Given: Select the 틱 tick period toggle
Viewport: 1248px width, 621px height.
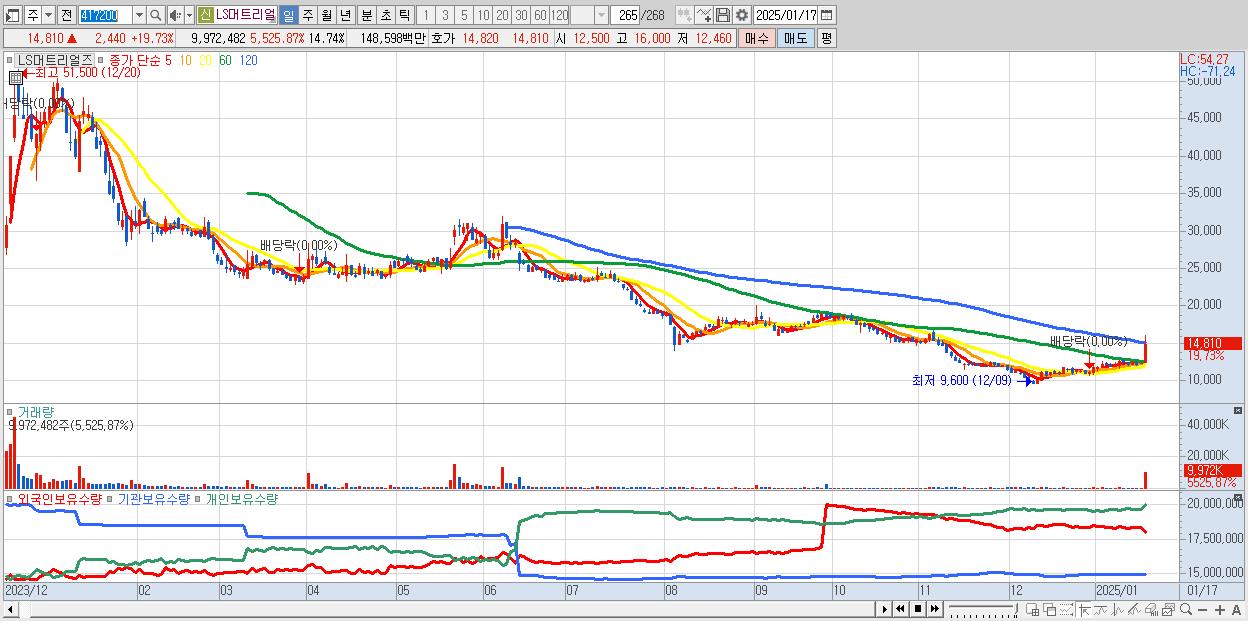Looking at the screenshot, I should tap(404, 15).
